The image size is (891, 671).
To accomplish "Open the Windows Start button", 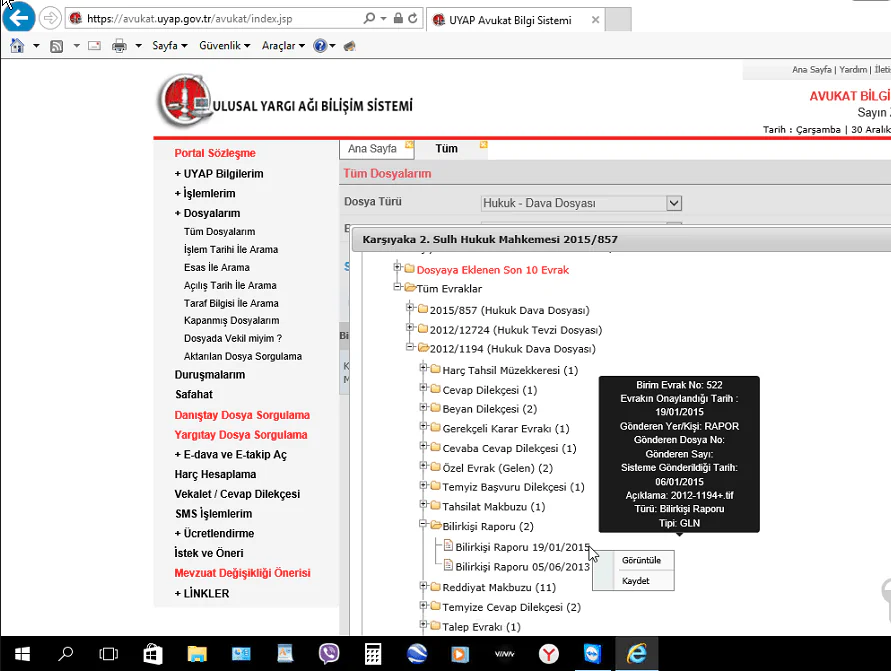I will point(22,654).
